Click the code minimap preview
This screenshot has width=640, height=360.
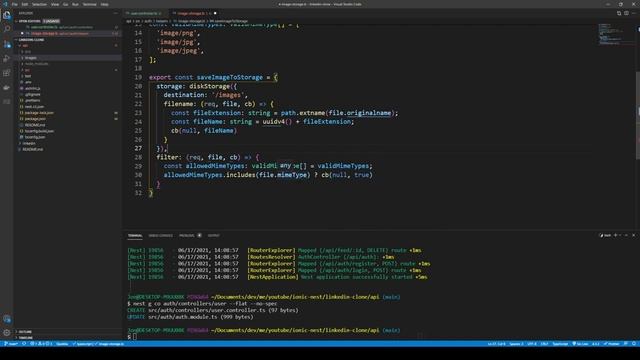click(616, 34)
